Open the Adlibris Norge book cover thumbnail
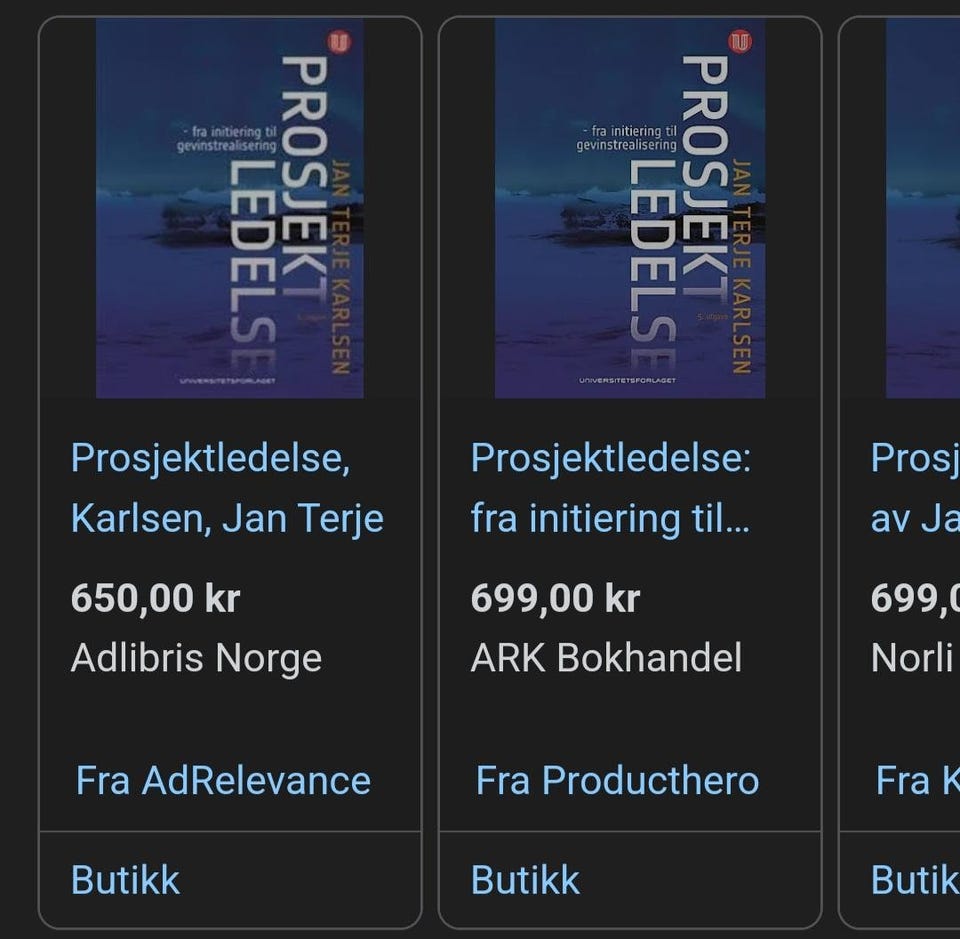 pos(229,208)
